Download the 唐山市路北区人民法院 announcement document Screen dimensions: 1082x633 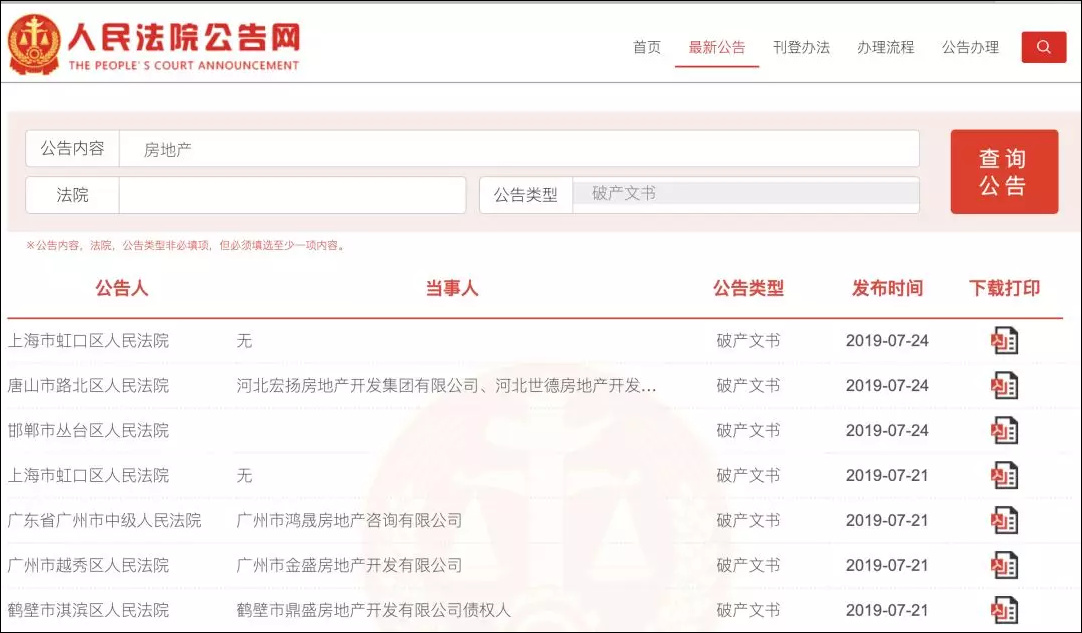click(x=1005, y=385)
